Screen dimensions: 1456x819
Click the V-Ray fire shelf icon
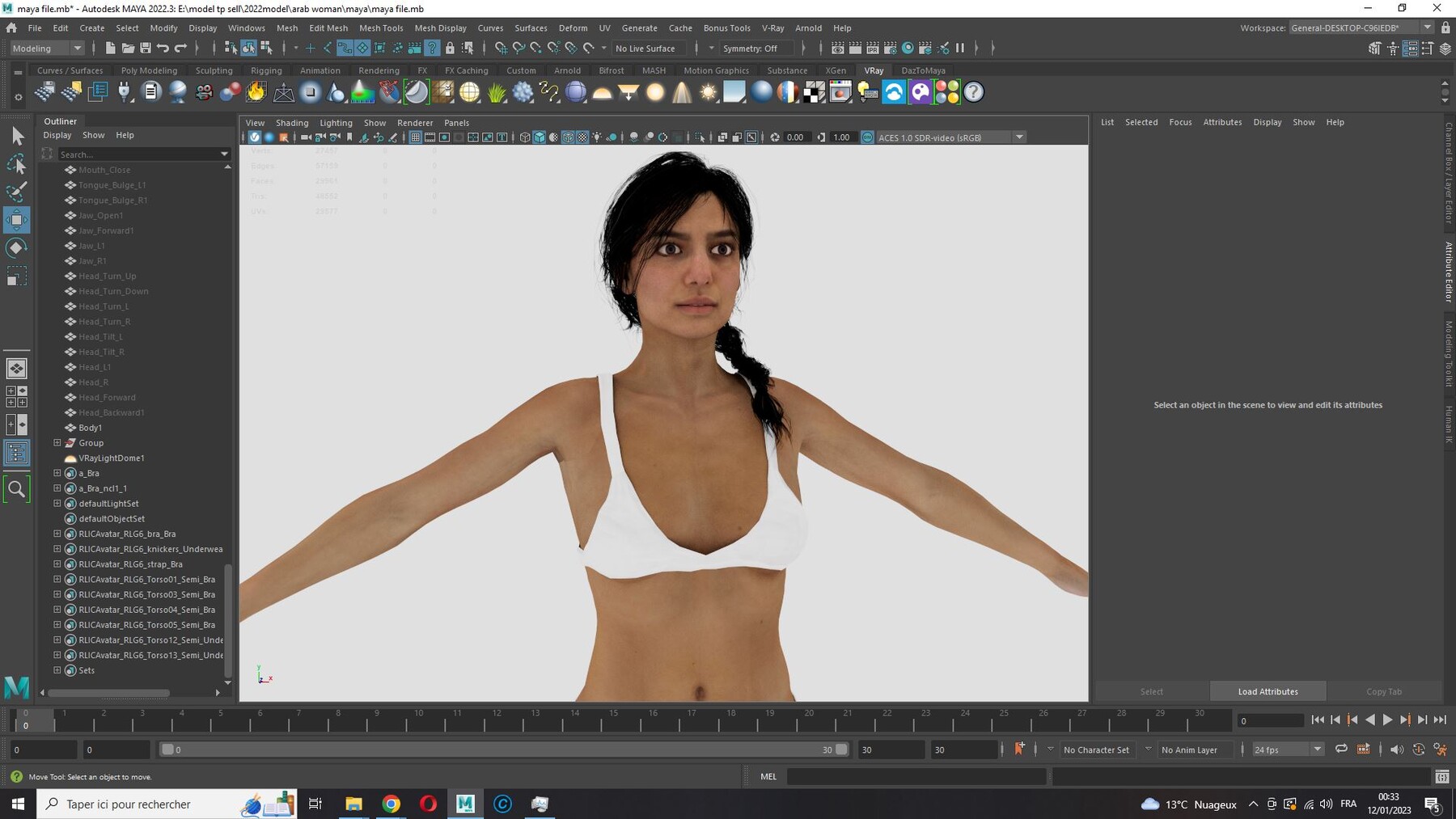click(x=256, y=92)
